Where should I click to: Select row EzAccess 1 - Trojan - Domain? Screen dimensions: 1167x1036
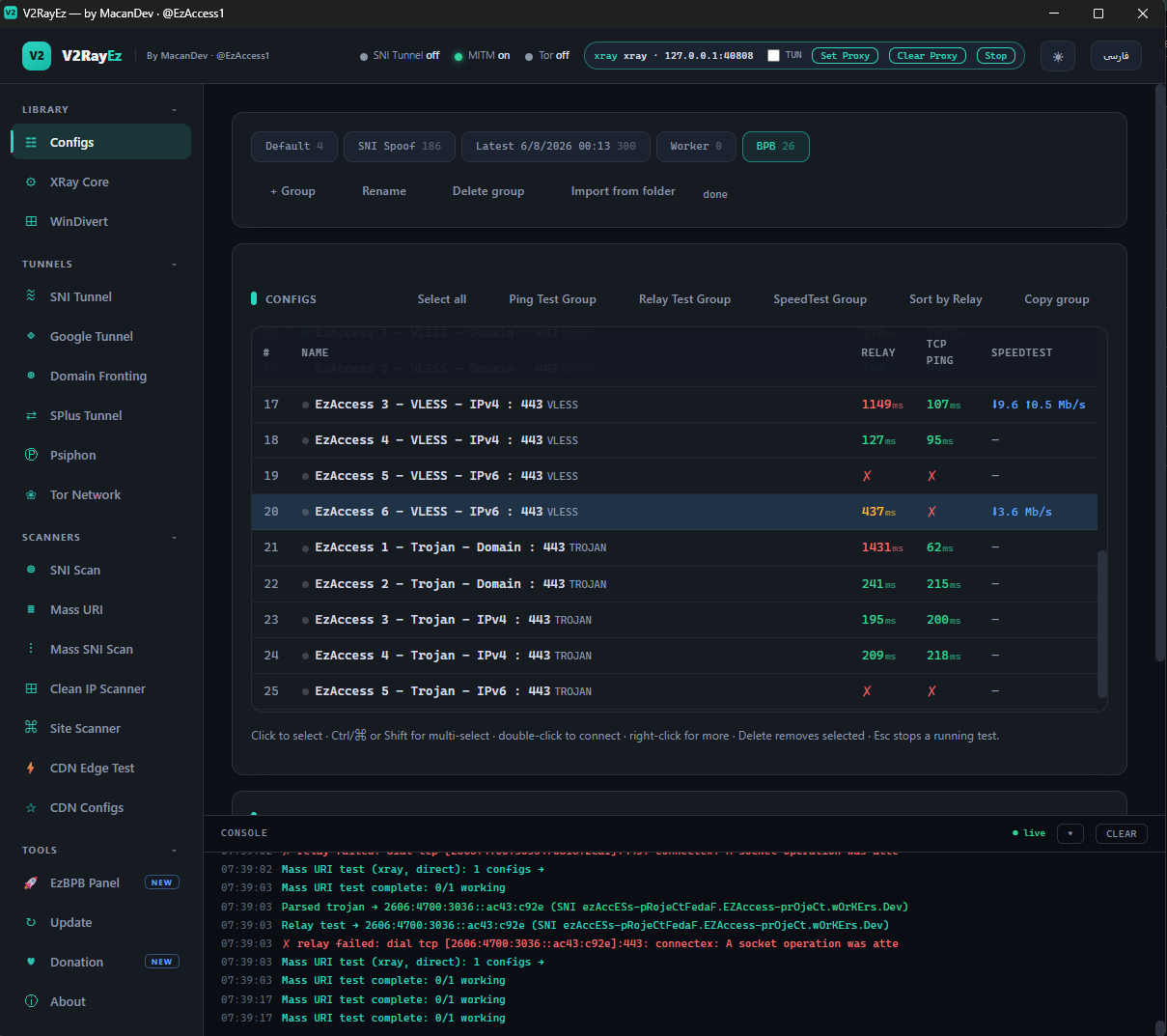(x=674, y=547)
